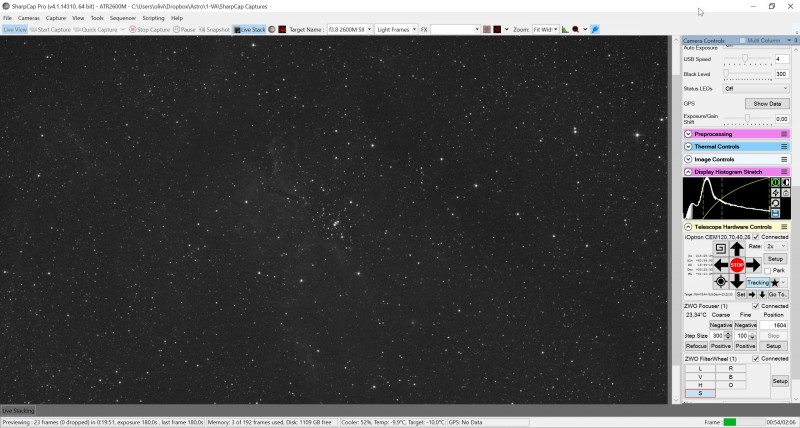Image resolution: width=800 pixels, height=428 pixels.
Task: Toggle ZWO Focuser Connected checkbox
Action: [x=756, y=306]
